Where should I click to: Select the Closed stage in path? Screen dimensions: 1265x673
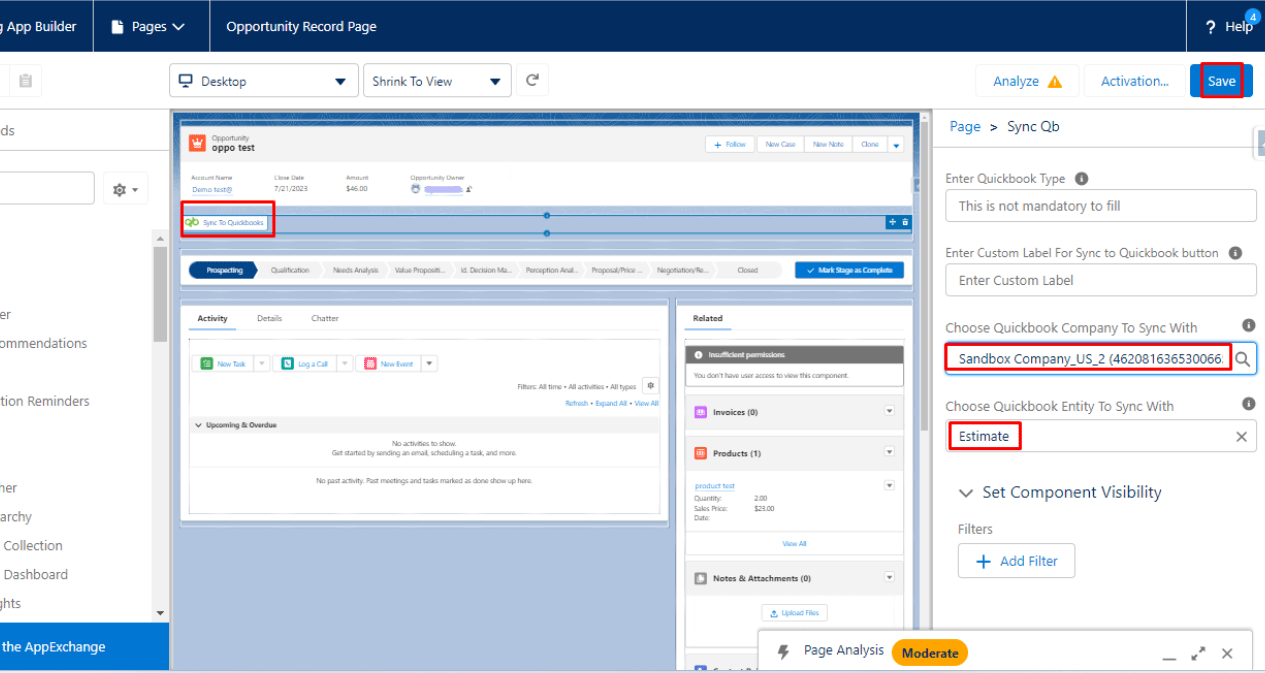pyautogui.click(x=747, y=270)
